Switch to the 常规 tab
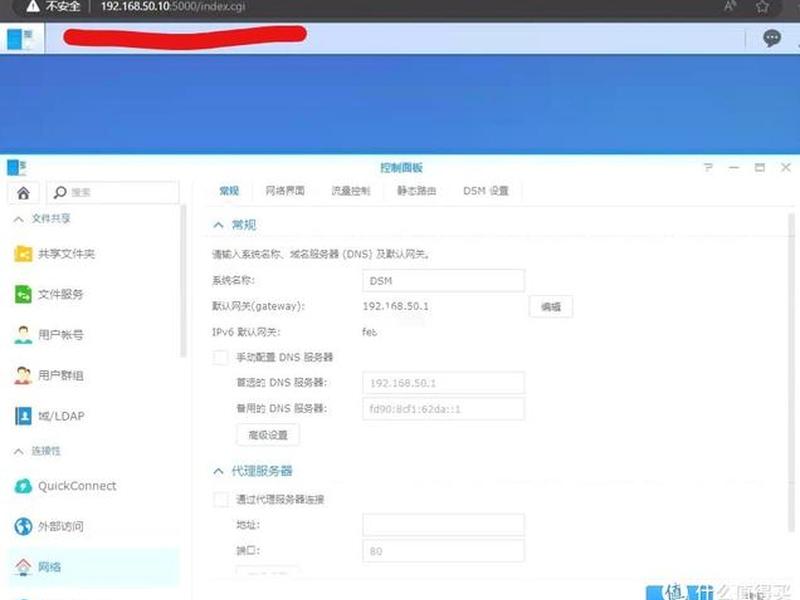The height and width of the screenshot is (600, 800). [x=229, y=191]
